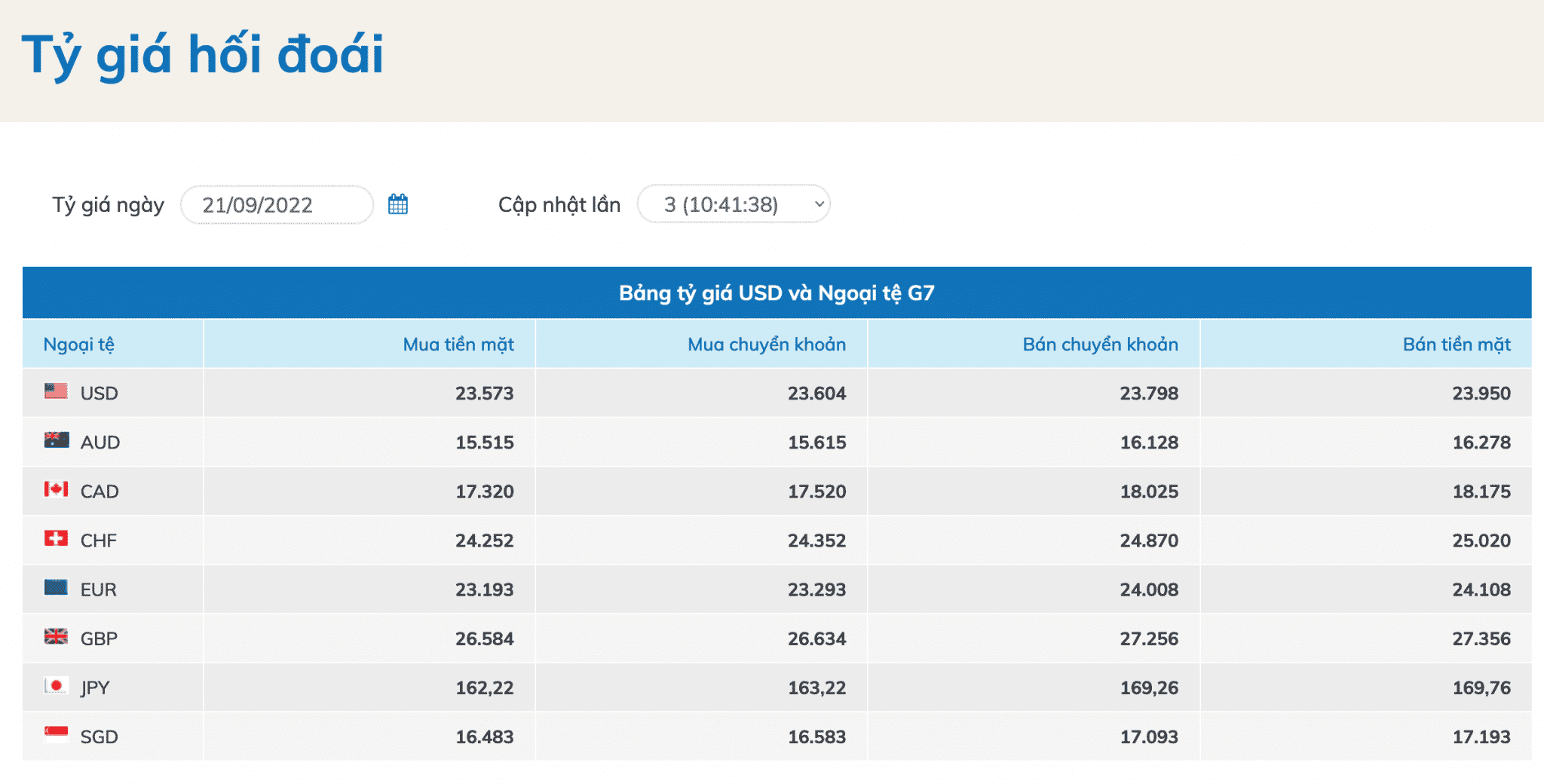Select the SGD cash sell rate 17.193
This screenshot has height=784, width=1544.
(x=1481, y=737)
